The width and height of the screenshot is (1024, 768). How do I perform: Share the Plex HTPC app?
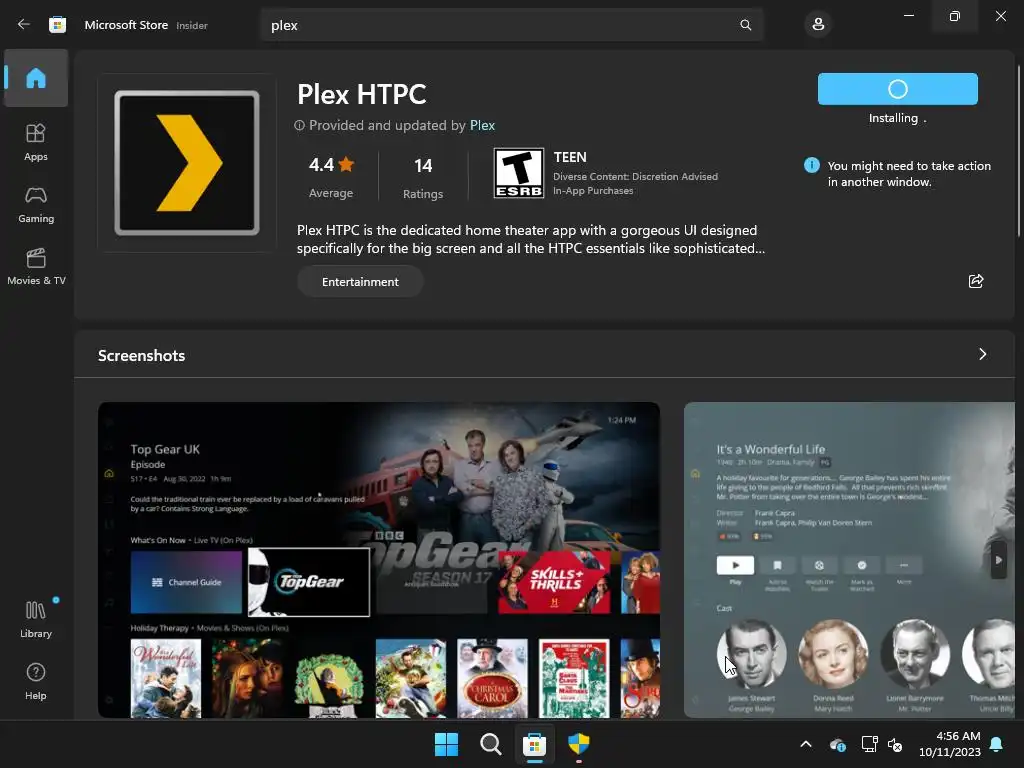976,281
